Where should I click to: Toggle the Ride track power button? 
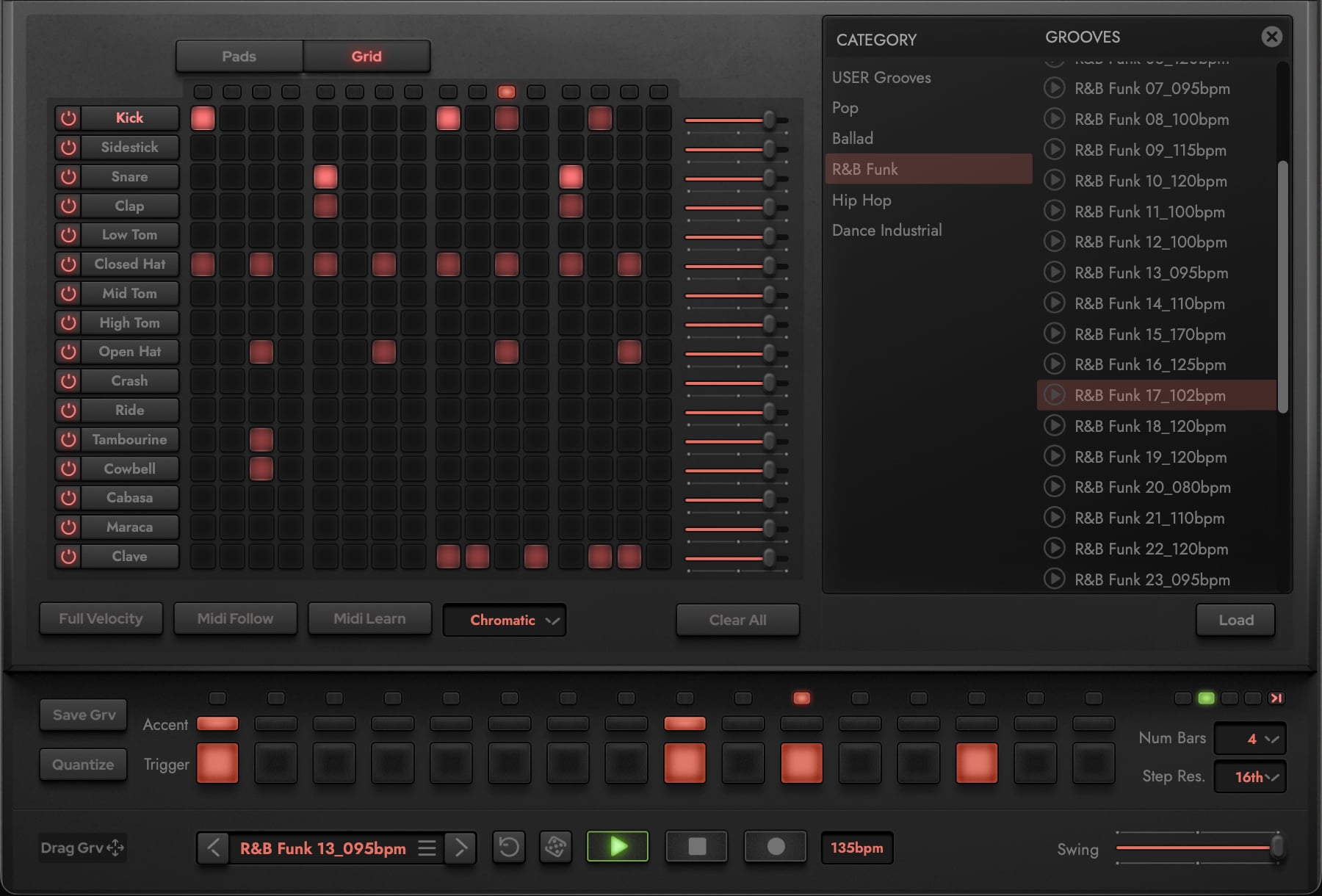click(x=68, y=411)
